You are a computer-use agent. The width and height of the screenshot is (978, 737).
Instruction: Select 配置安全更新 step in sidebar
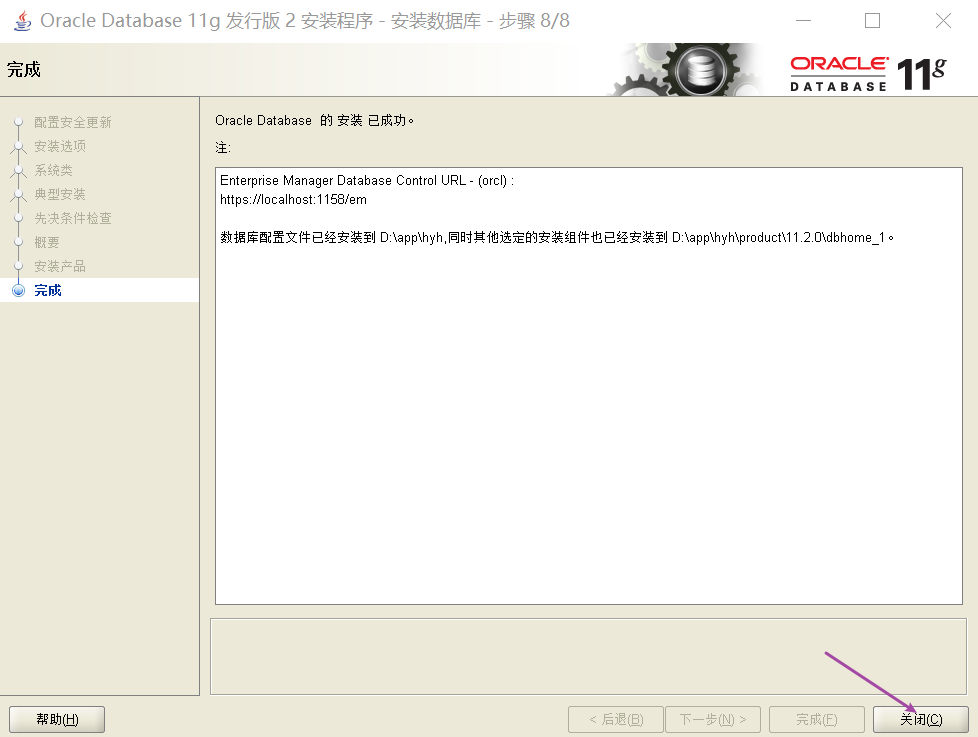point(72,122)
